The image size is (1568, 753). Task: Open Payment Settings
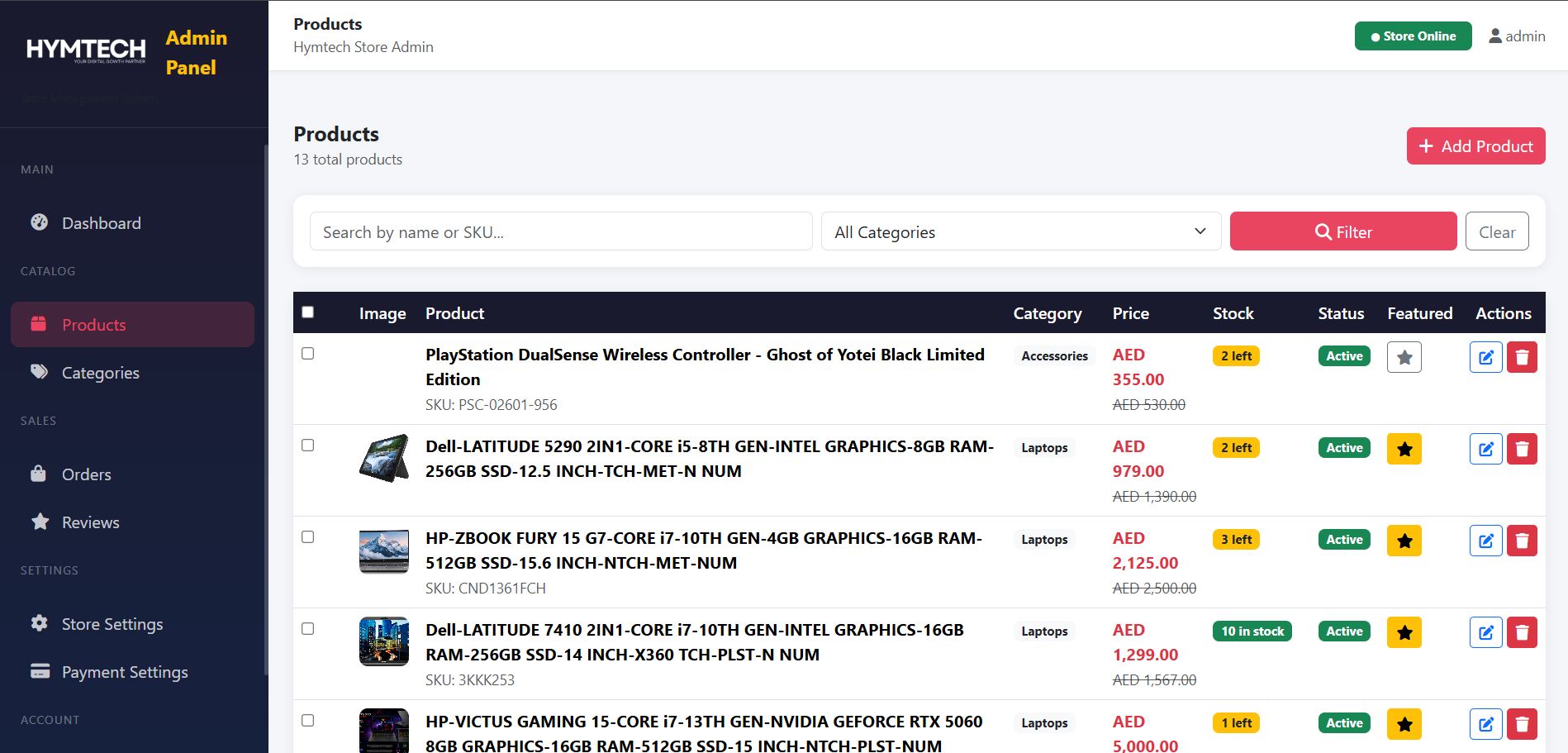tap(132, 672)
